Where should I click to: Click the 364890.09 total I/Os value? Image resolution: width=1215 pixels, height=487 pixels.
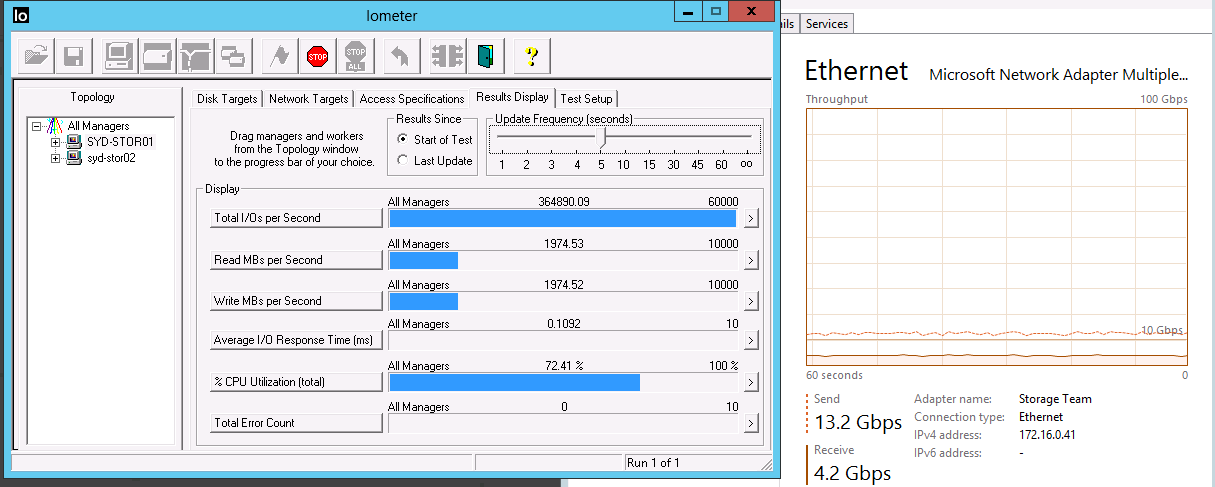tap(564, 202)
